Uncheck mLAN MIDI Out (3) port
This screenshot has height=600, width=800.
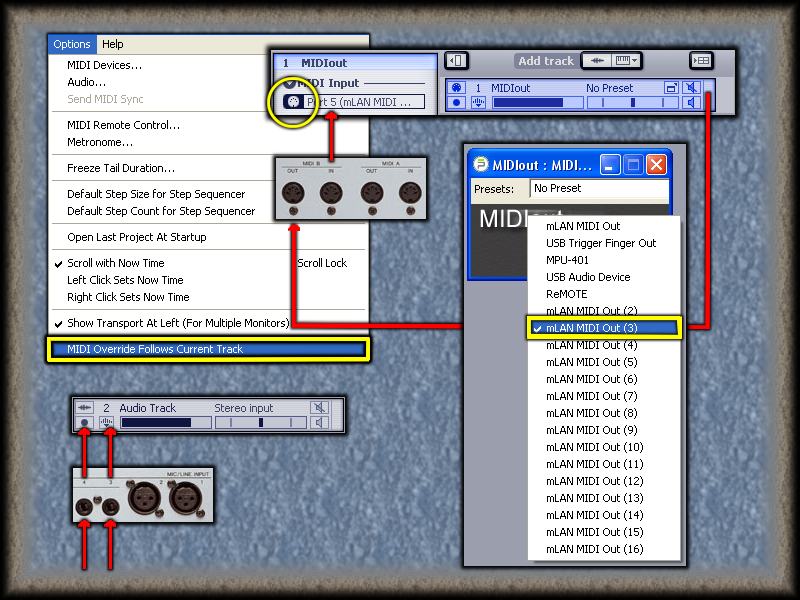(604, 328)
